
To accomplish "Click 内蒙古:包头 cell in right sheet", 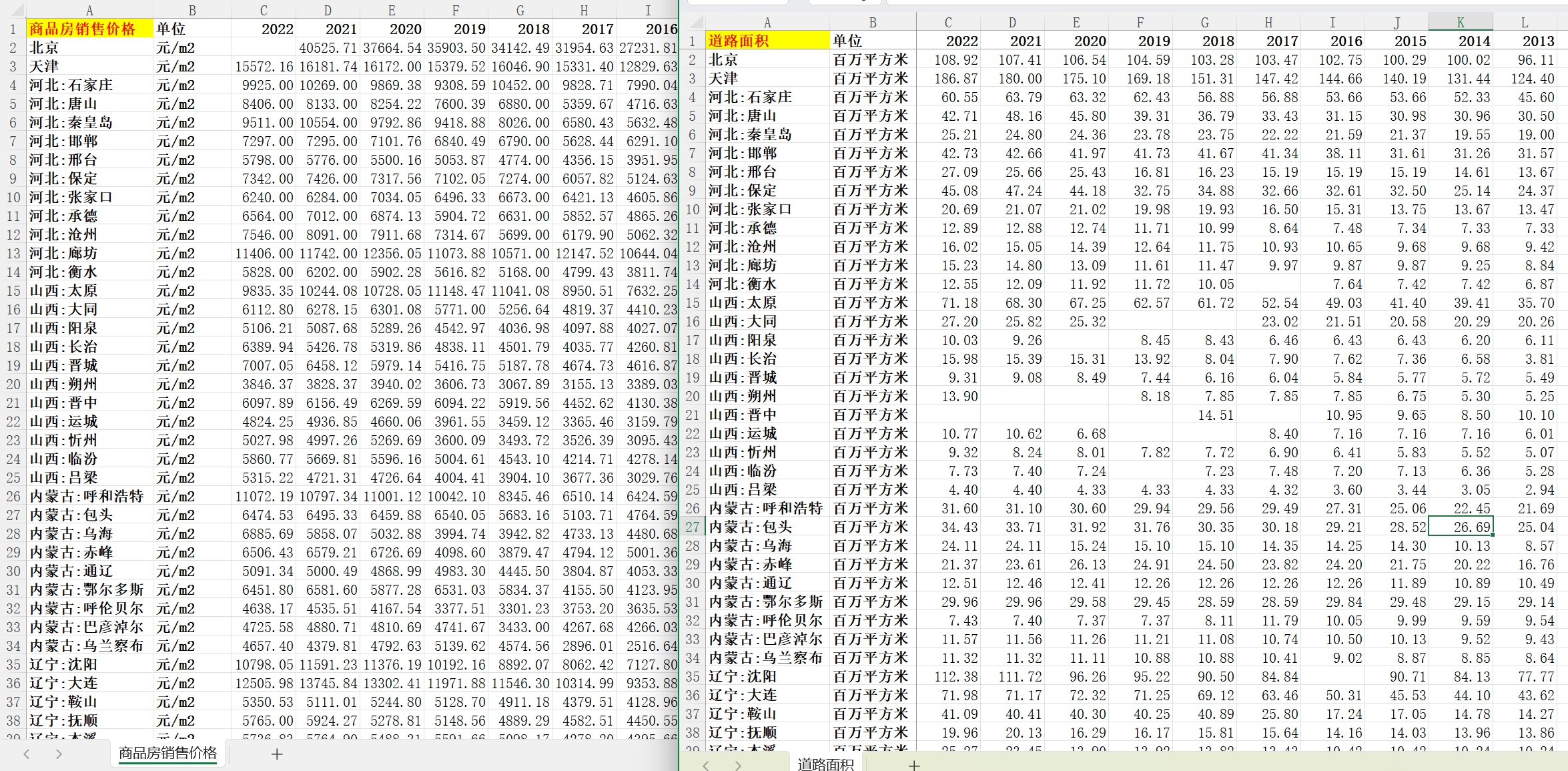I will (x=767, y=527).
